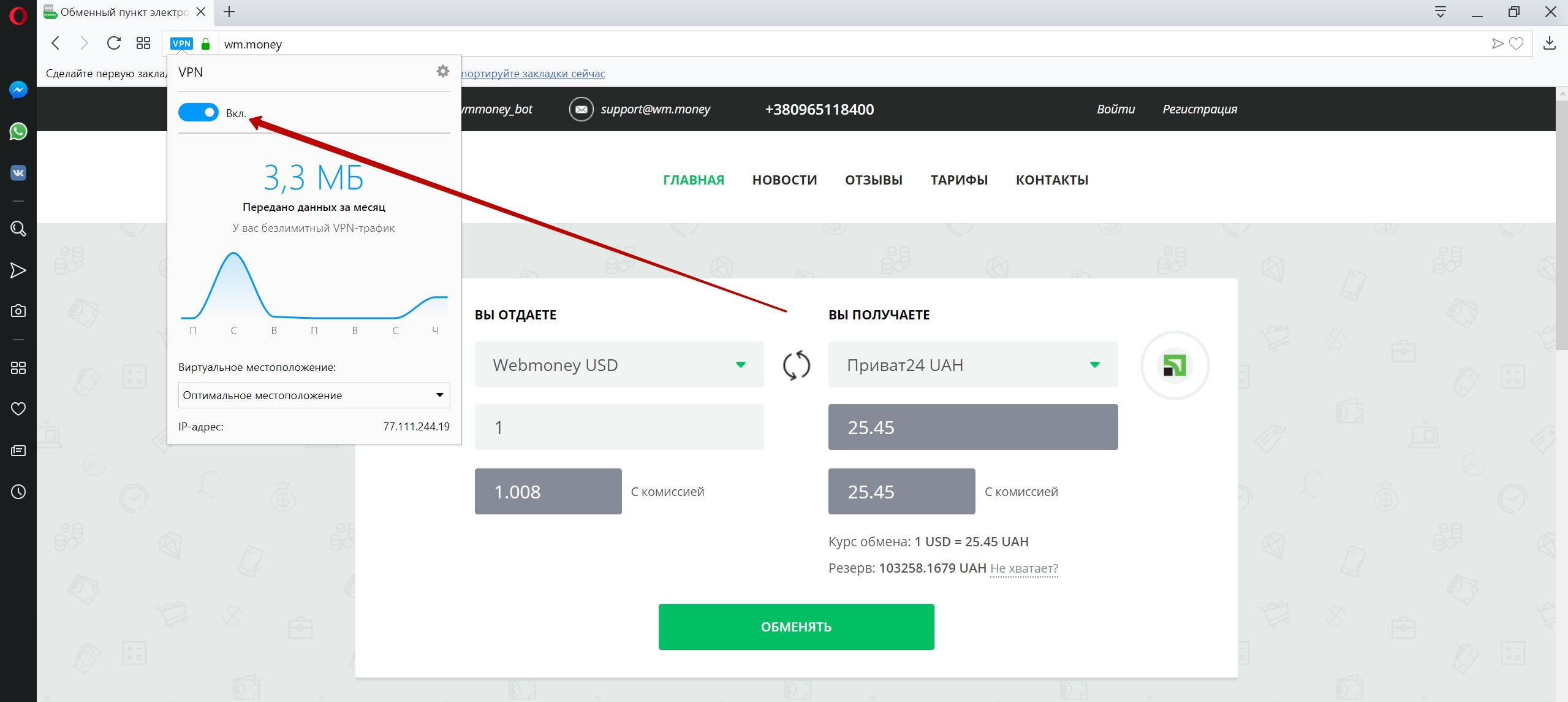Image resolution: width=1568 pixels, height=702 pixels.
Task: Click Войти login link
Action: pos(1116,109)
